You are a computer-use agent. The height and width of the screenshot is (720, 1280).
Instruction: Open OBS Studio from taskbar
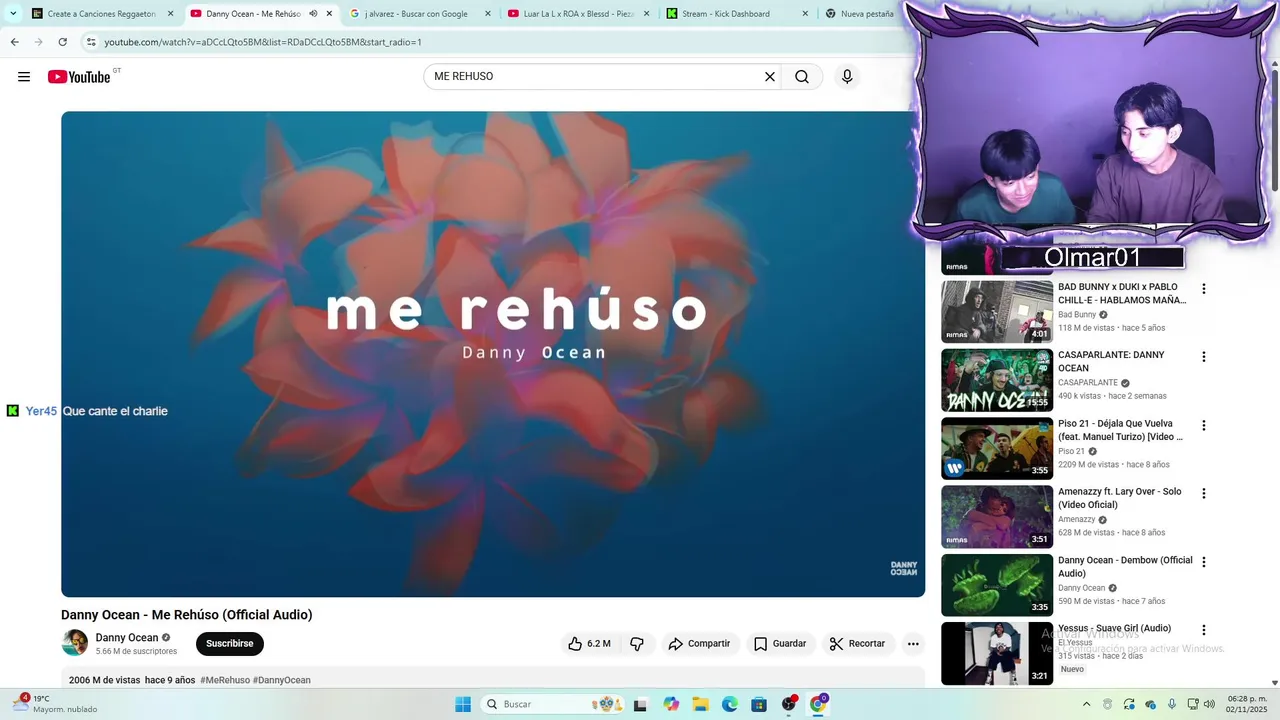pos(789,704)
